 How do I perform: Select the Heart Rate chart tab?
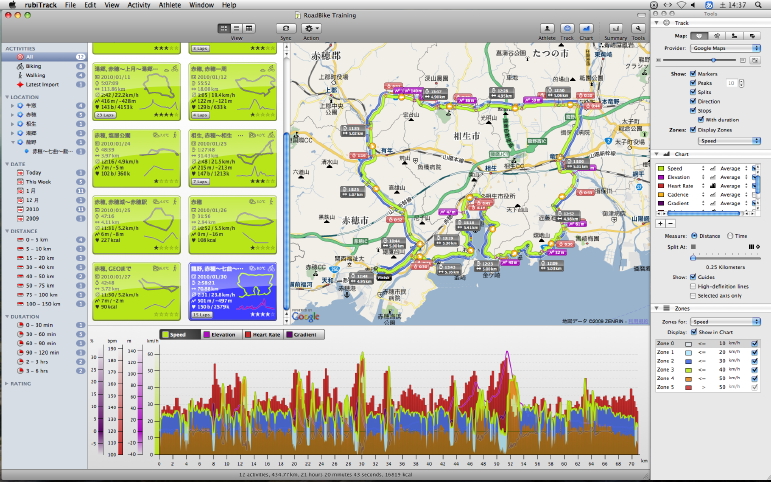click(263, 335)
